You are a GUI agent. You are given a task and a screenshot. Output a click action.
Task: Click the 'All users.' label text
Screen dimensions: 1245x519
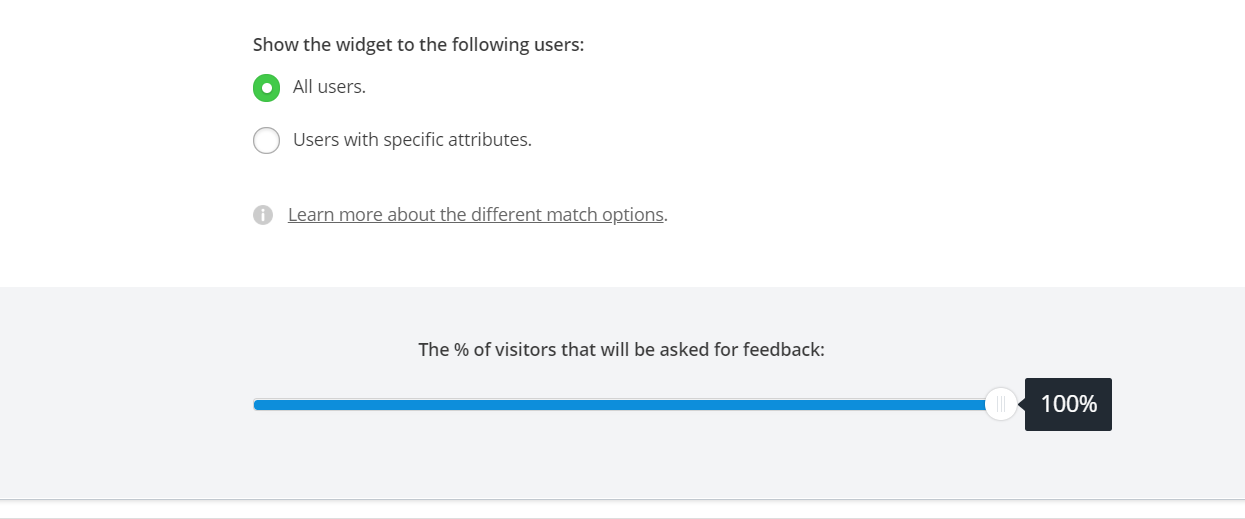[329, 87]
